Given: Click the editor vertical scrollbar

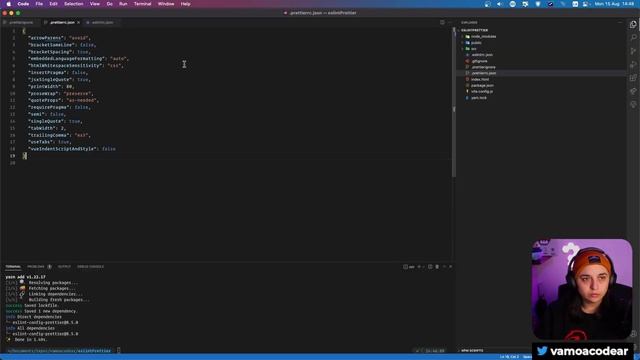Looking at the screenshot, I should tap(453, 102).
